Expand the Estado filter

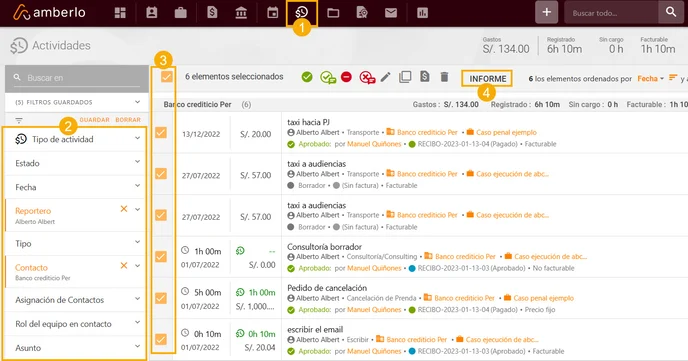pyautogui.click(x=75, y=163)
